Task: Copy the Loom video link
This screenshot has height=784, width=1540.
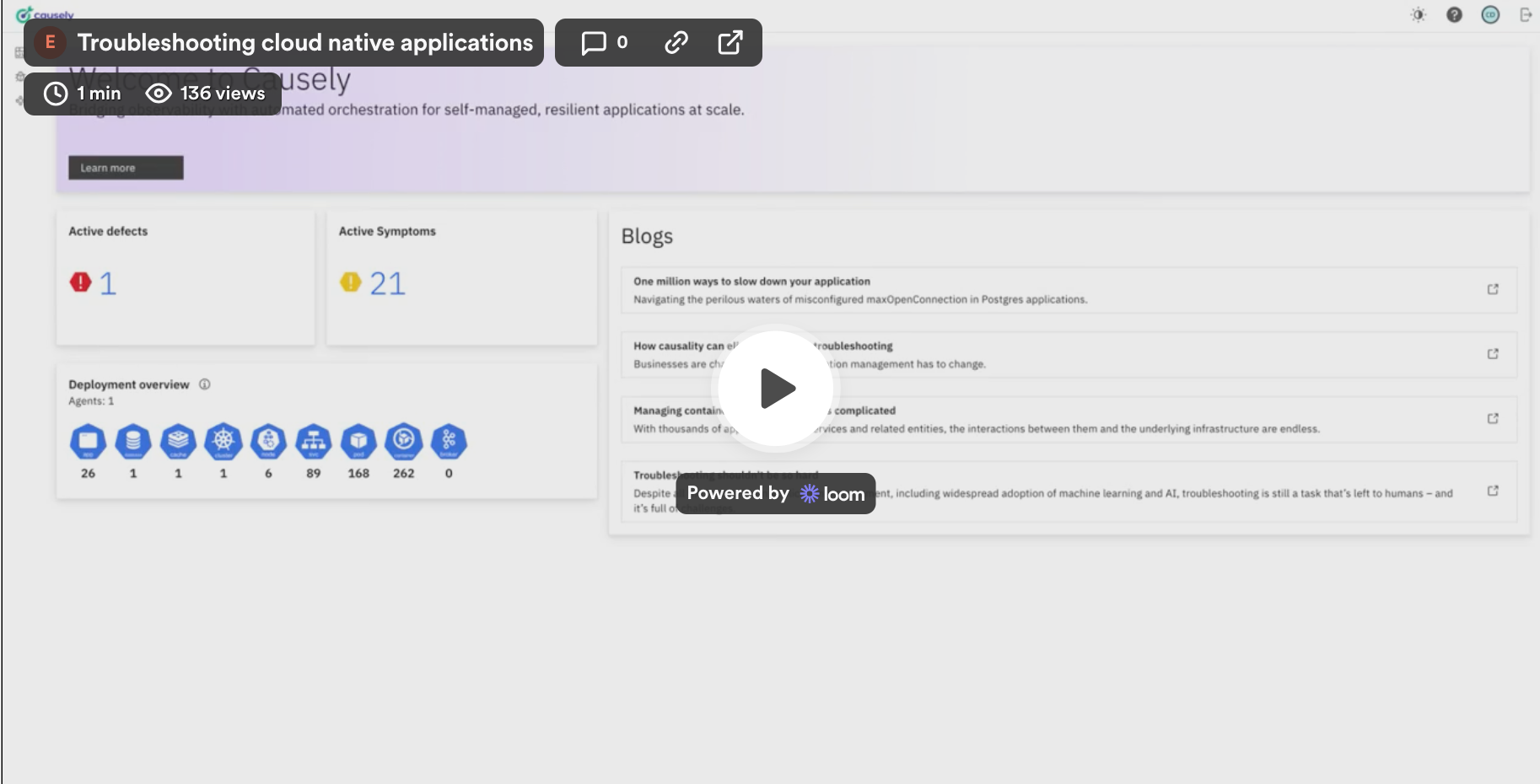Action: click(677, 42)
